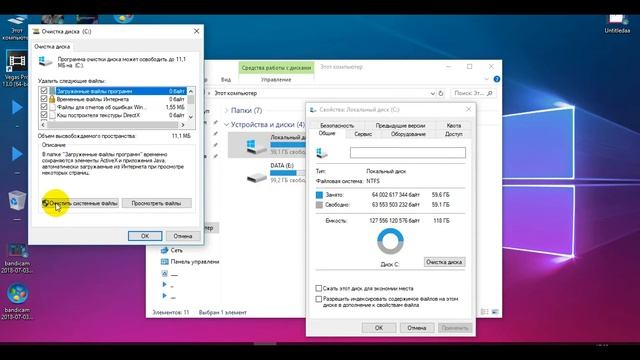
Task: Click Отмена in disk Properties window
Action: tap(416, 328)
